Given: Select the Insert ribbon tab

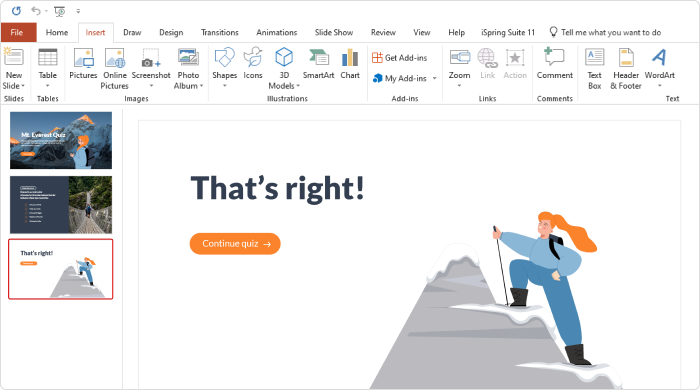Looking at the screenshot, I should [95, 33].
